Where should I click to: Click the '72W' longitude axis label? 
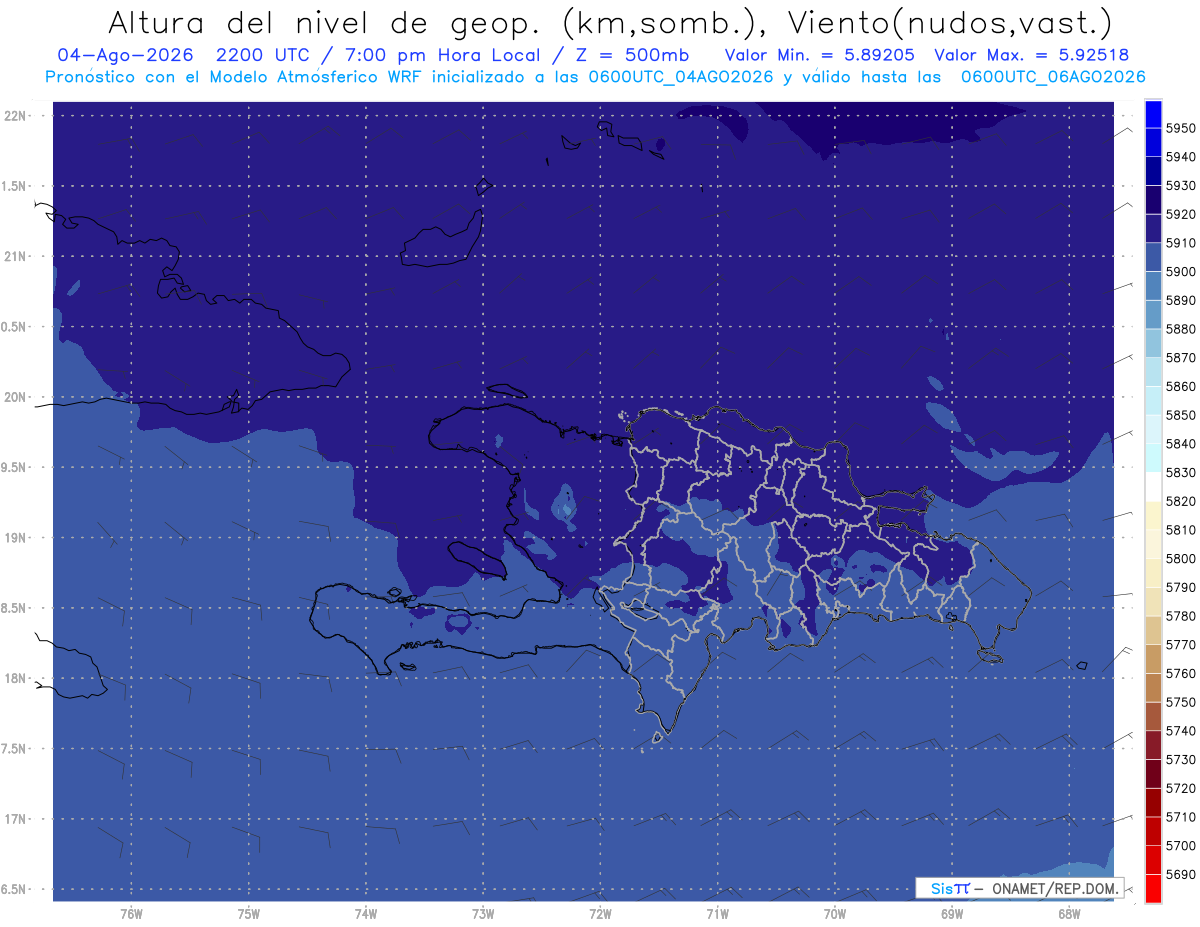click(x=600, y=913)
